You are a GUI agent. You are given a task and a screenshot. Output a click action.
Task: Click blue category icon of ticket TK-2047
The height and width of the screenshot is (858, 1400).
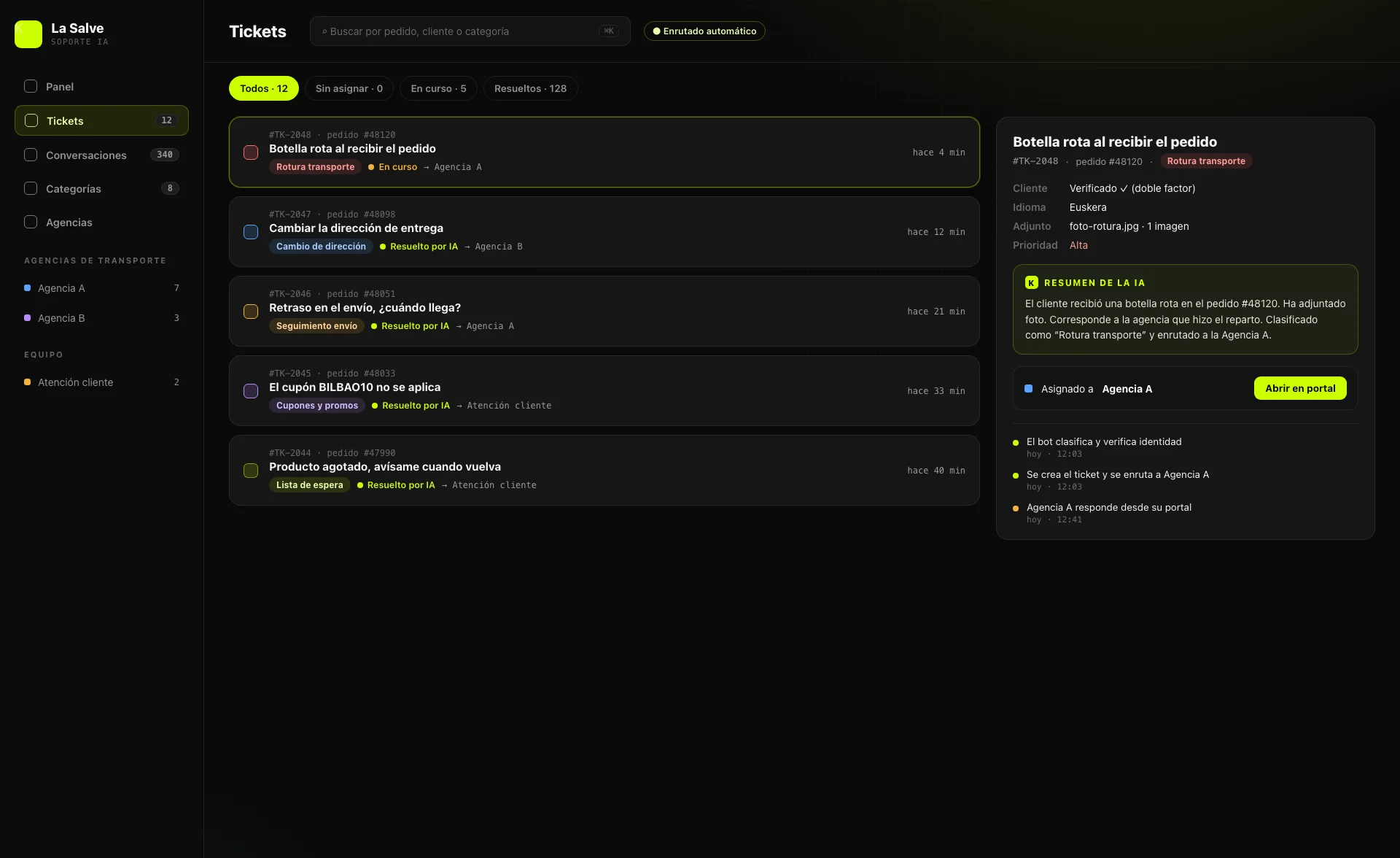tap(251, 232)
